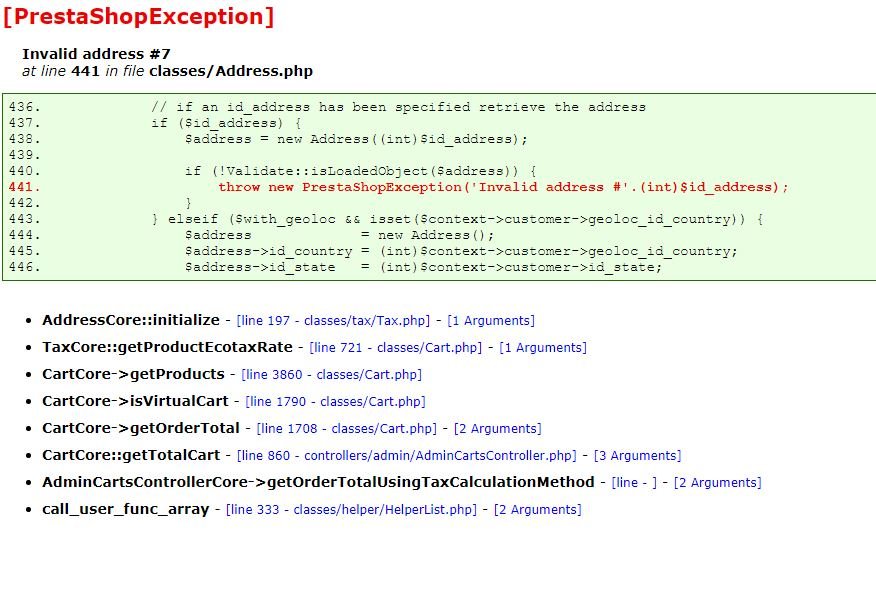The image size is (876, 592).
Task: Open the line 721 classes/Cart.php link
Action: [396, 347]
